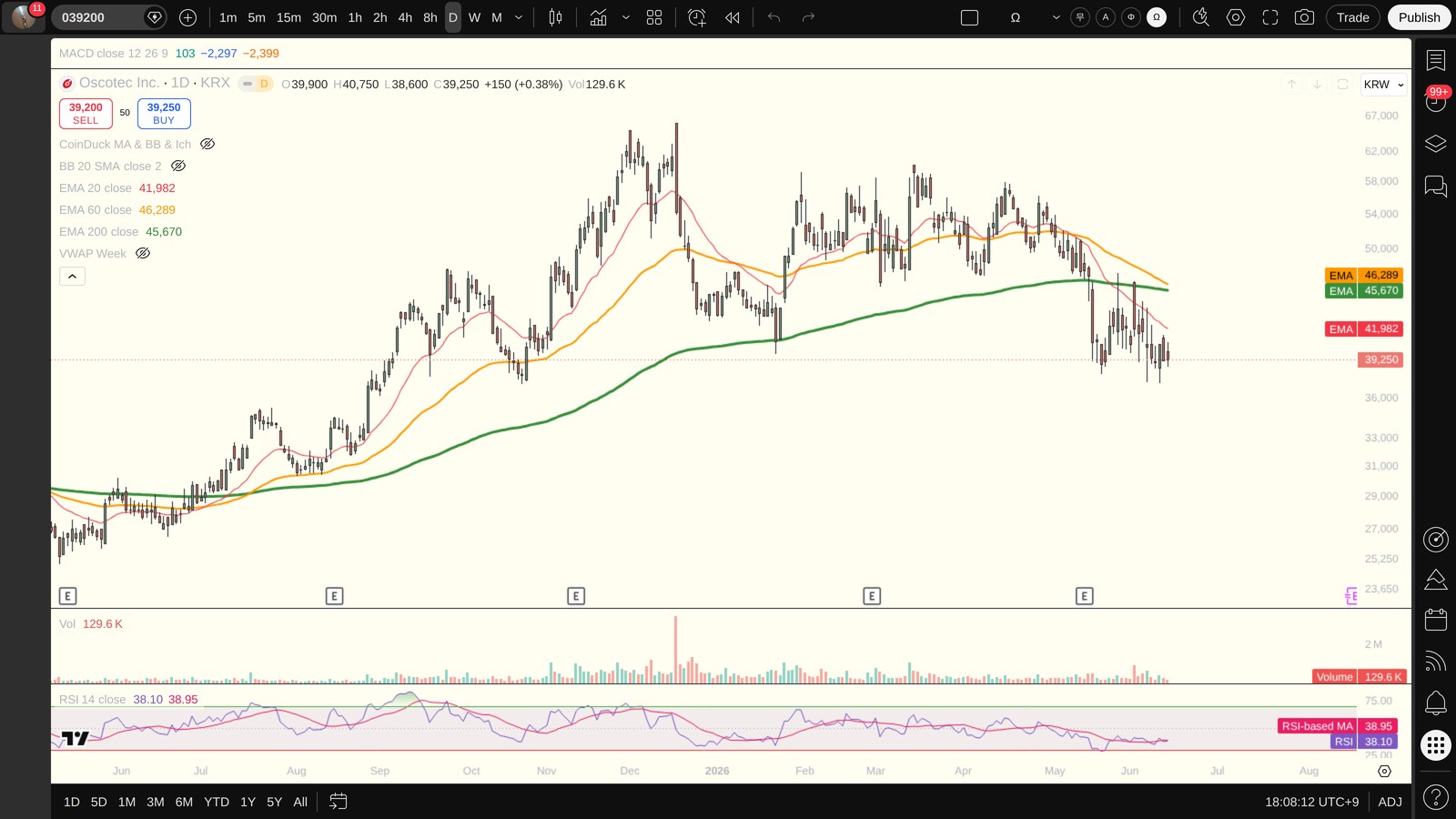1456x819 pixels.
Task: Open the Ω layout name dropdown arrow
Action: pos(1056,17)
